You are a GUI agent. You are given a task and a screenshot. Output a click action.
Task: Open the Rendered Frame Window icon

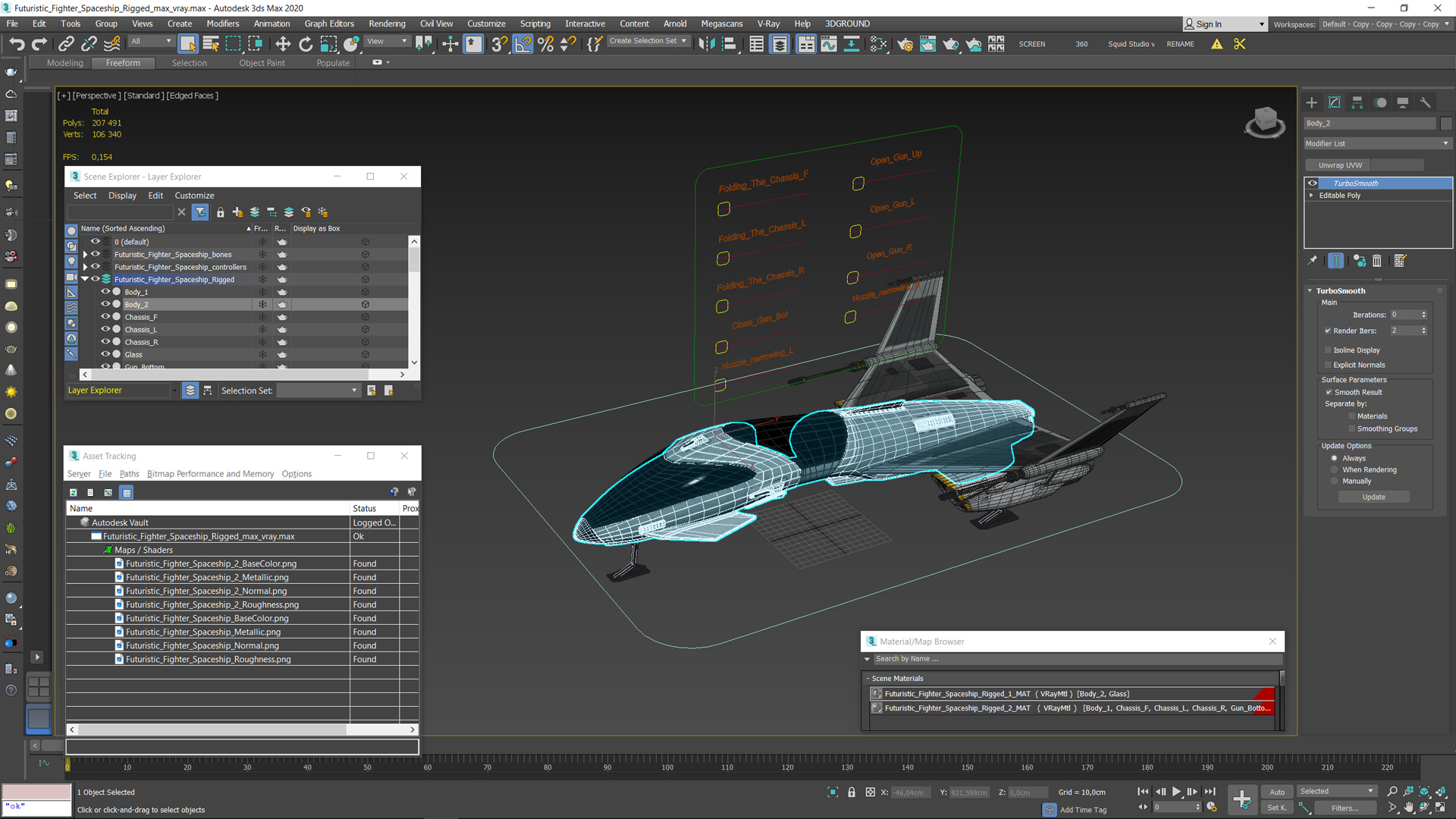click(927, 44)
